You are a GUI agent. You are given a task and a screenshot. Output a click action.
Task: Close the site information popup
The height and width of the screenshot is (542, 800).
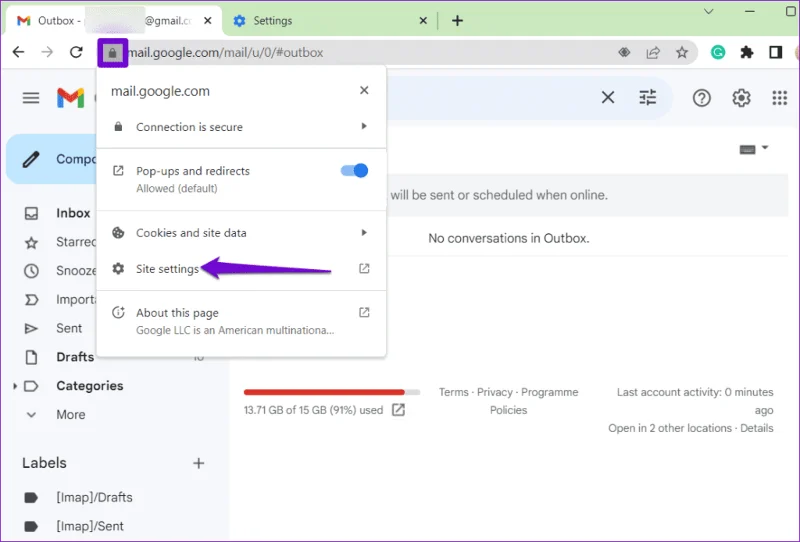364,90
